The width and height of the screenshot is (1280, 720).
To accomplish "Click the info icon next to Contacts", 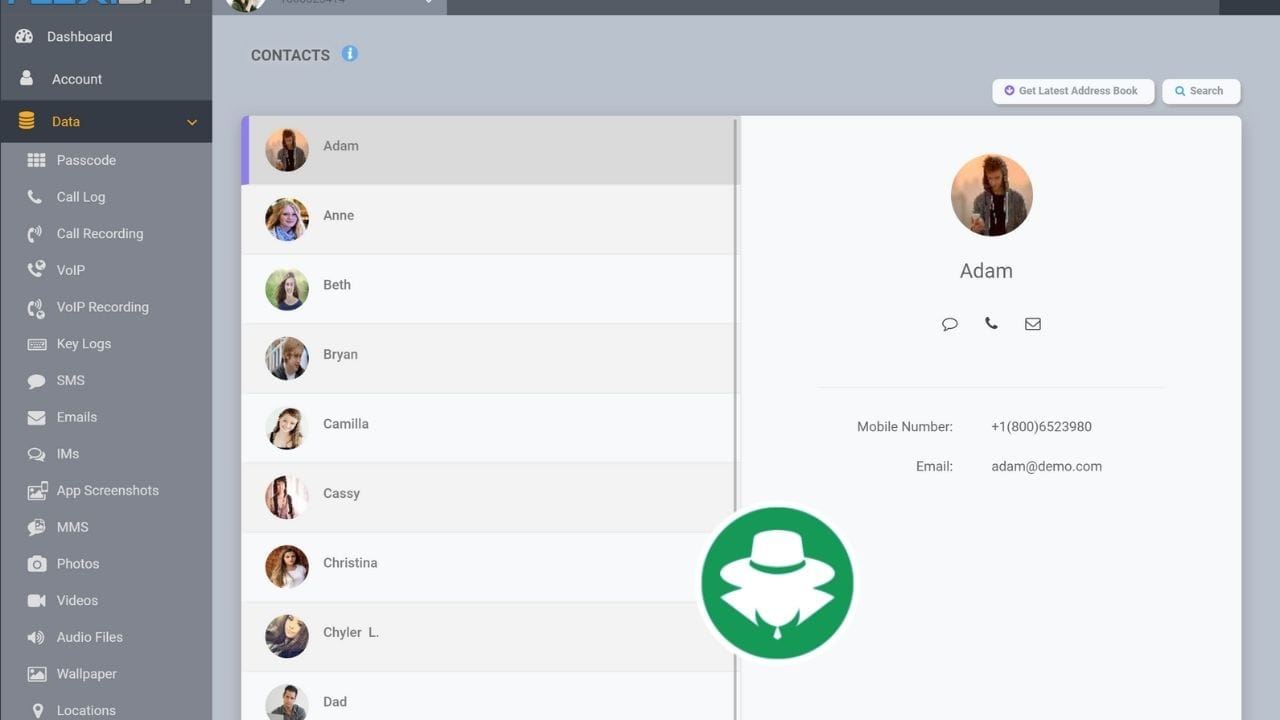I will 349,54.
